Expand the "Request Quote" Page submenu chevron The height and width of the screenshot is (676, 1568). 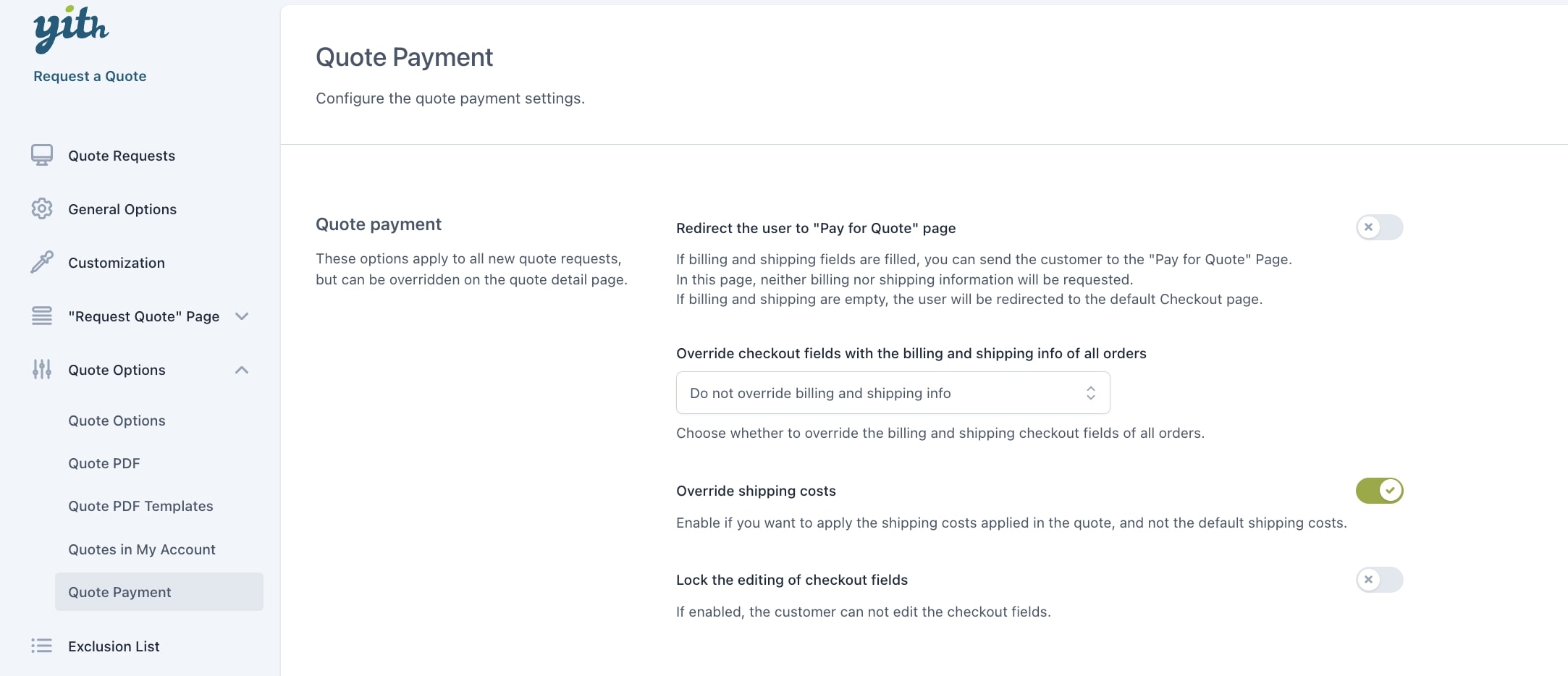(242, 316)
